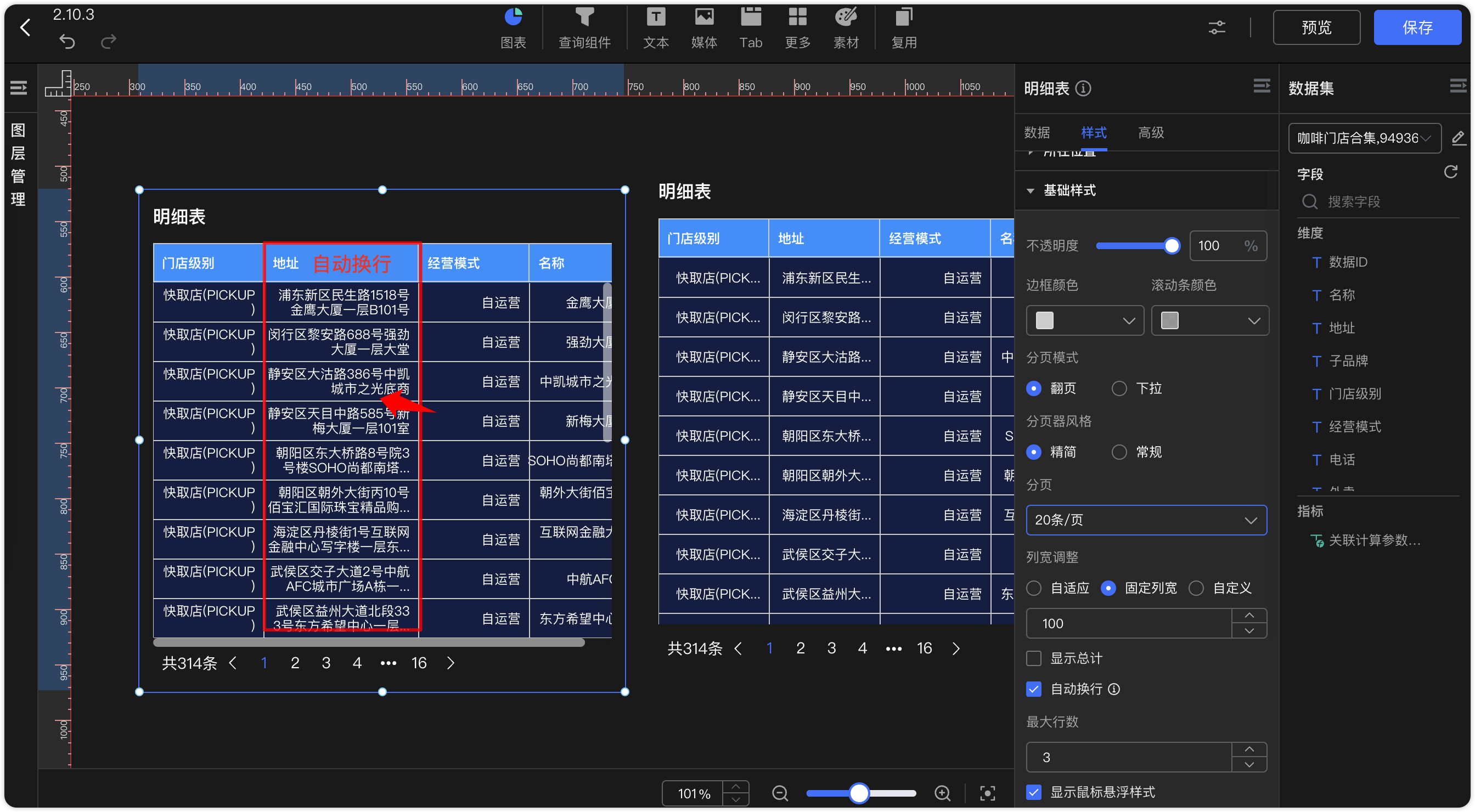1475x812 pixels.
Task: Open the 素材 materials library
Action: click(x=846, y=27)
